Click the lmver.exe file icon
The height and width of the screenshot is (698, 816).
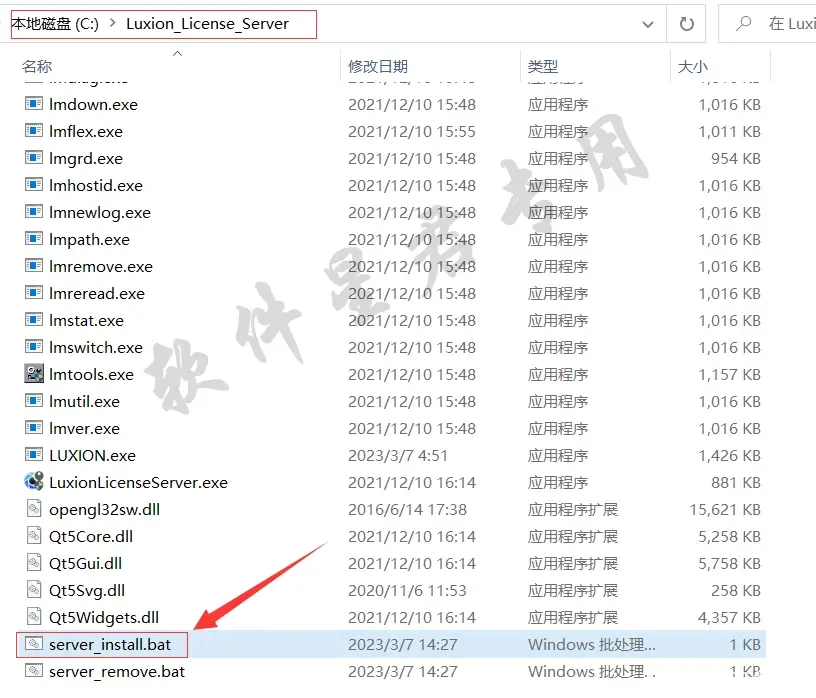click(x=34, y=428)
